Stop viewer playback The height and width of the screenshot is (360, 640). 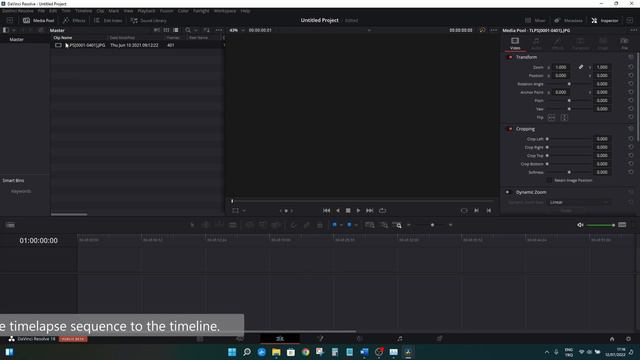tap(348, 211)
